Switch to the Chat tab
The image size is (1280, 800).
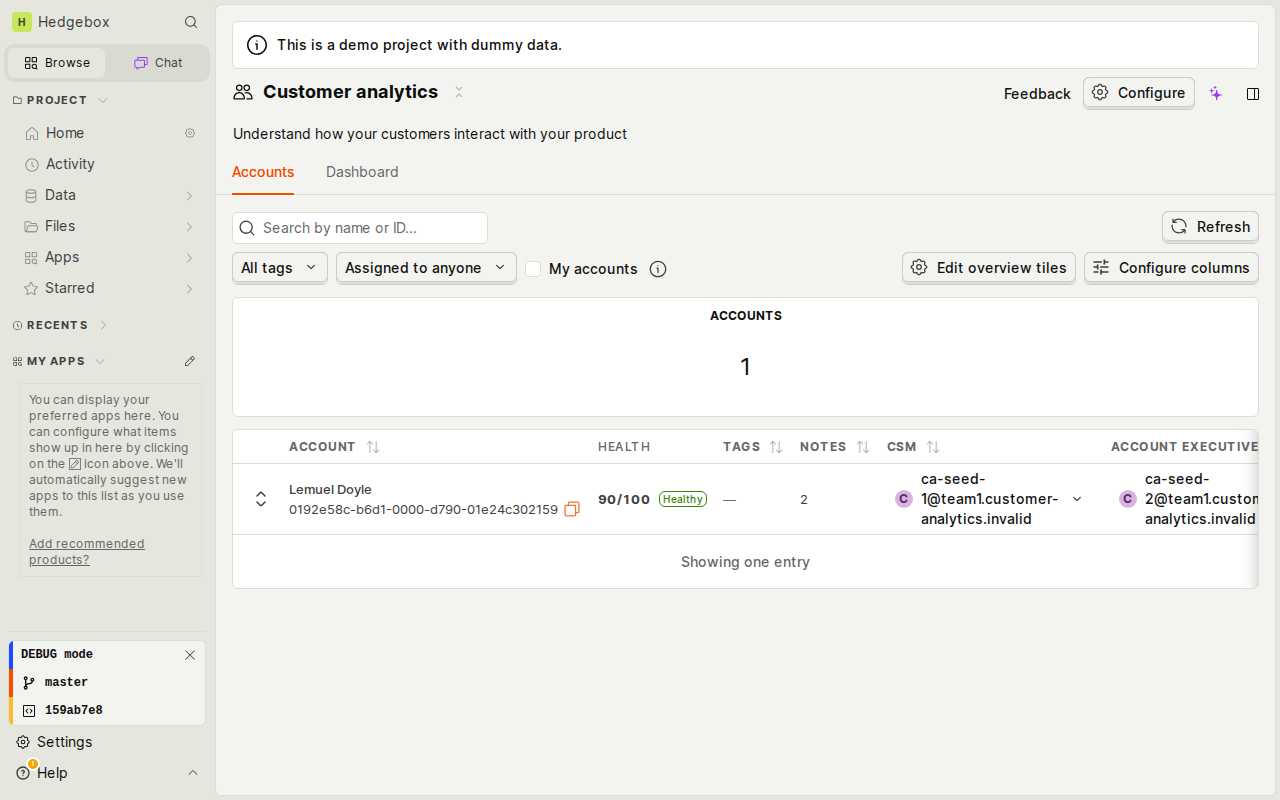158,63
